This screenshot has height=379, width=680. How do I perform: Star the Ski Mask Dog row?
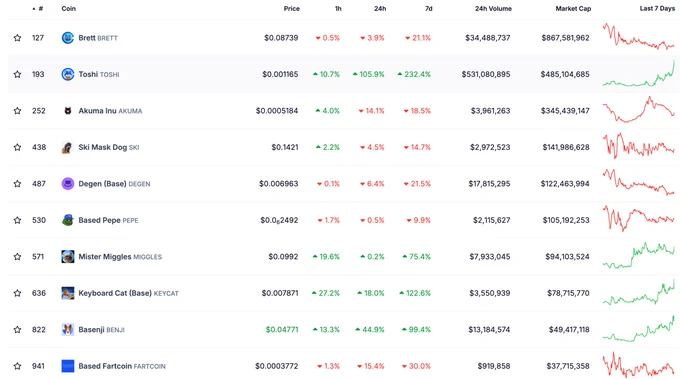[17, 147]
